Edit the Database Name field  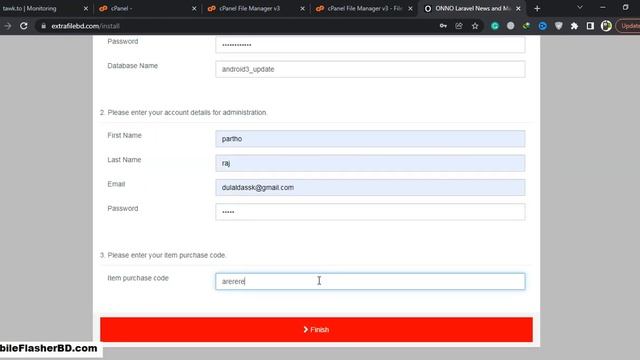coord(370,69)
